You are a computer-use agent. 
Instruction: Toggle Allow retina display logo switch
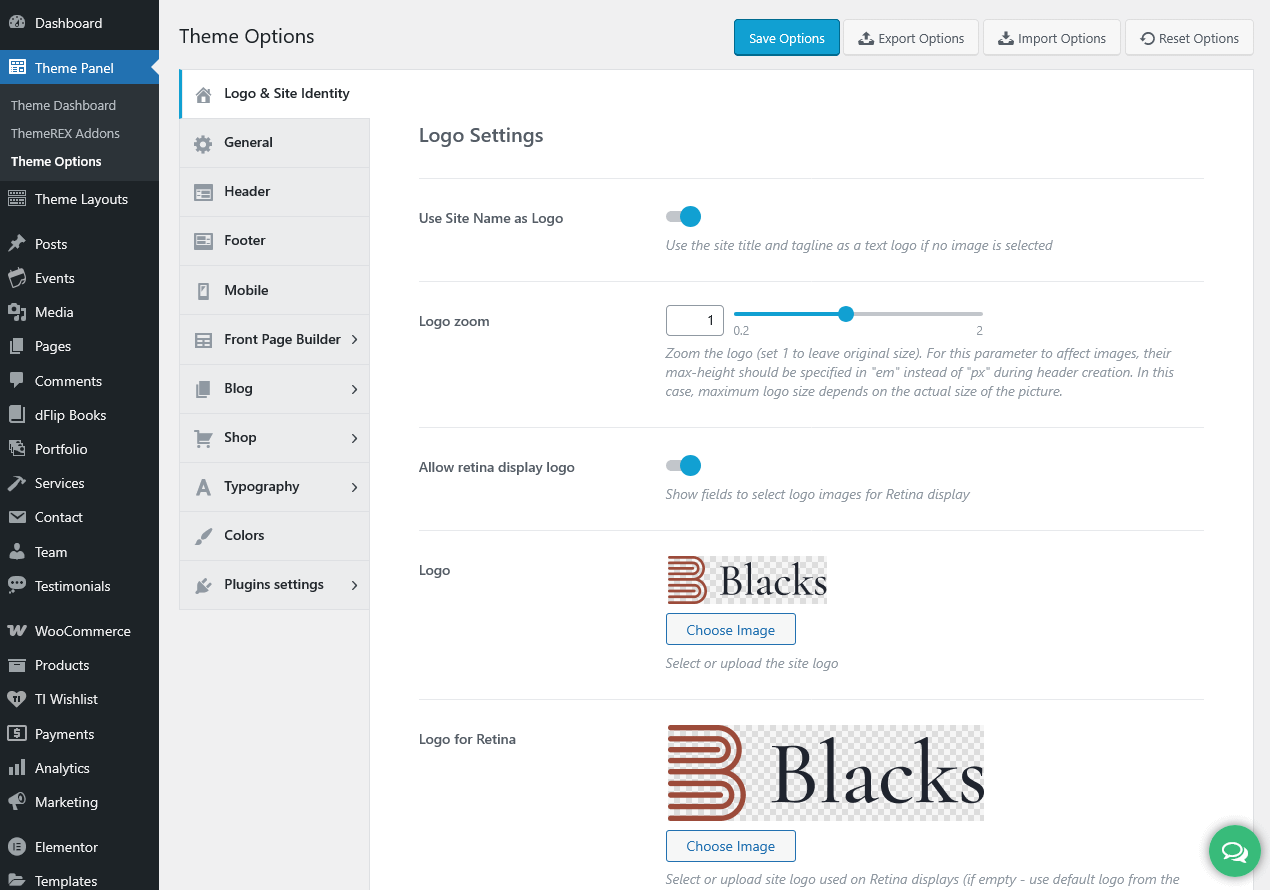(x=684, y=466)
